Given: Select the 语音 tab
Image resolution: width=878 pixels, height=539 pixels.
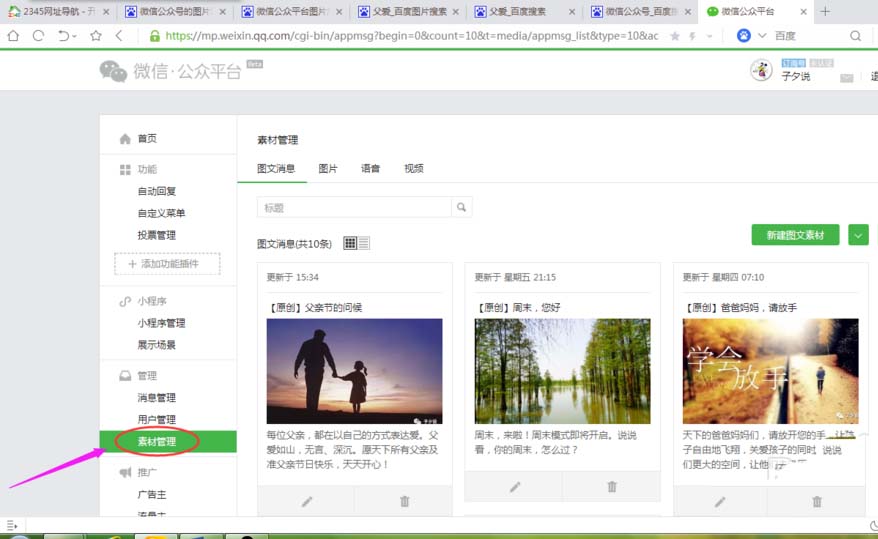Looking at the screenshot, I should (370, 168).
